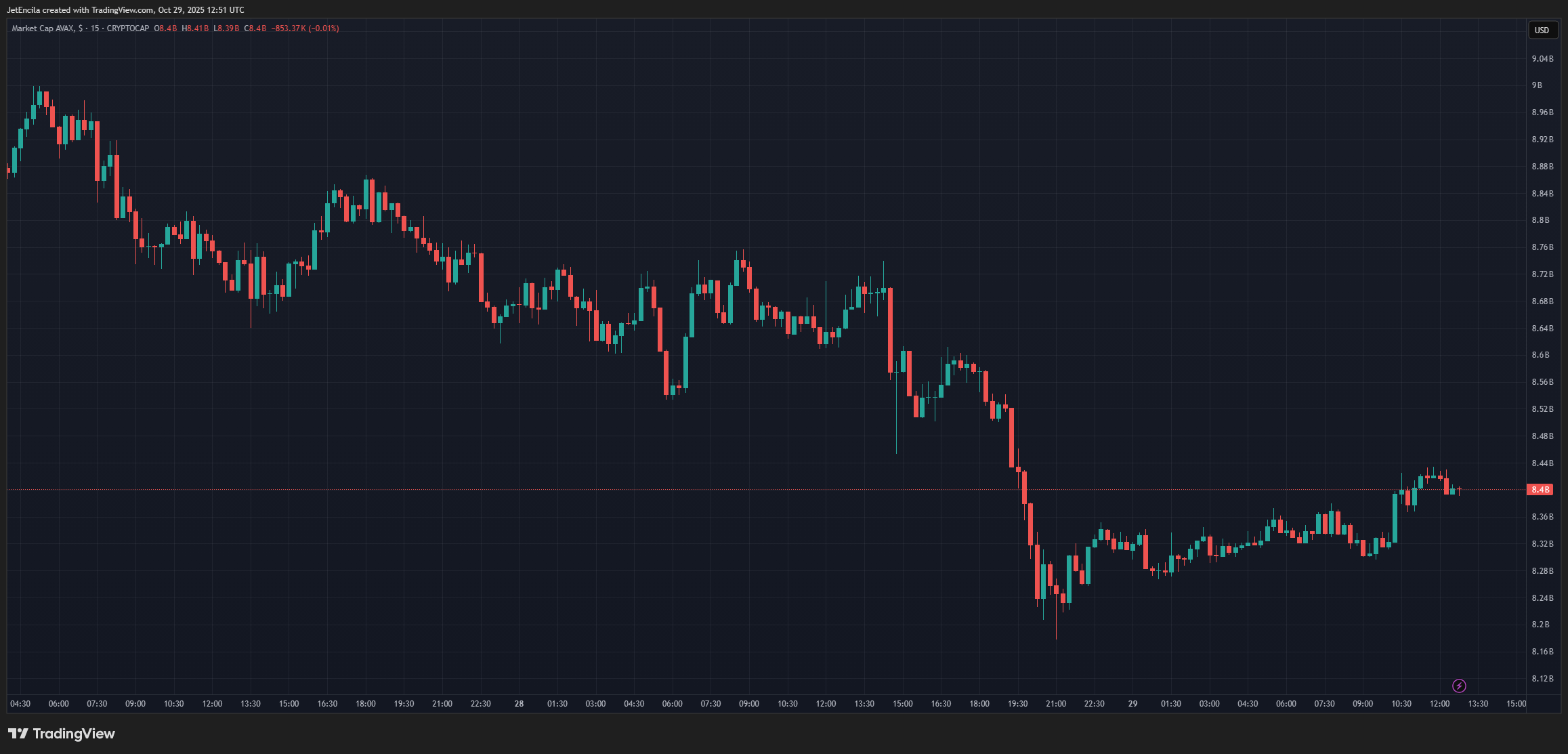Image resolution: width=1568 pixels, height=754 pixels.
Task: Click the 12:00 label near the latest candle
Action: click(1439, 704)
